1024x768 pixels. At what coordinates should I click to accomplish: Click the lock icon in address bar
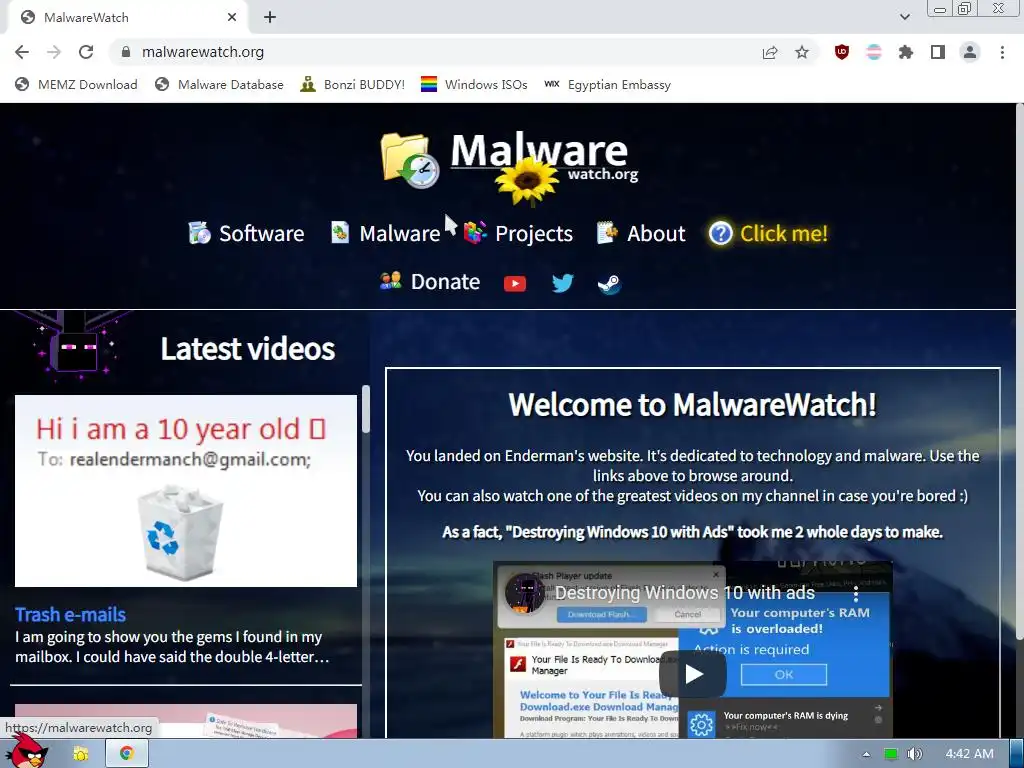point(126,52)
